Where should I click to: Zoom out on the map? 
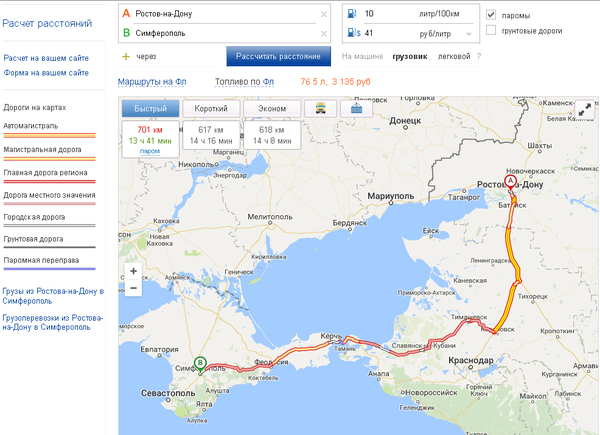pos(133,288)
